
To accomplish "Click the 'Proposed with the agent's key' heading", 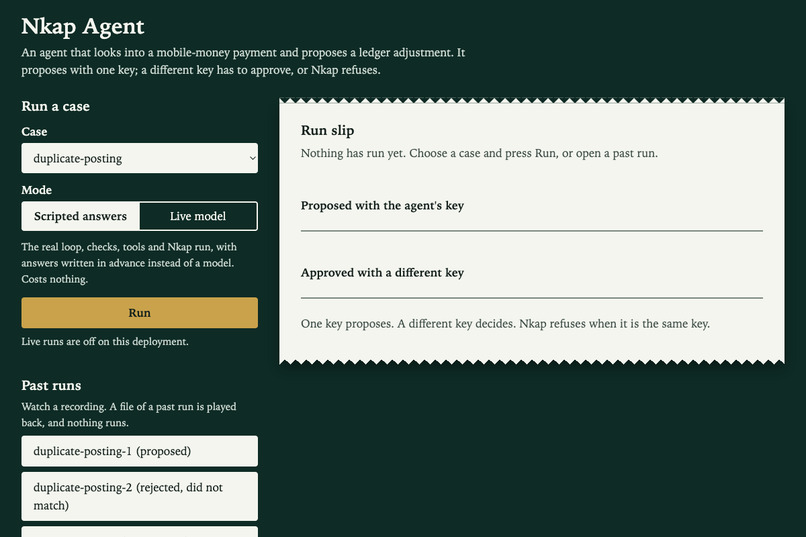I will point(382,206).
